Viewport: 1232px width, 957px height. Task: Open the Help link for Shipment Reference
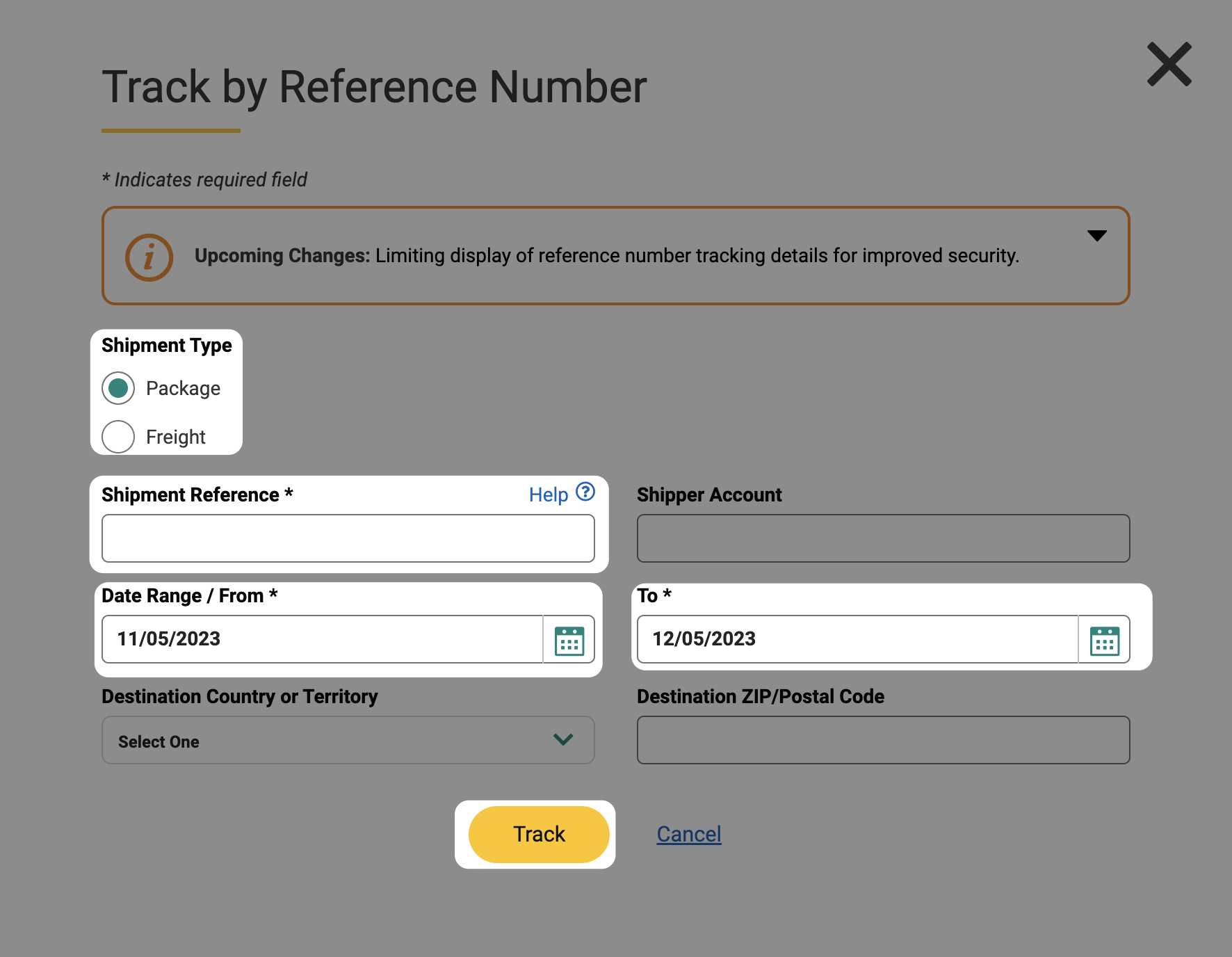coord(548,494)
